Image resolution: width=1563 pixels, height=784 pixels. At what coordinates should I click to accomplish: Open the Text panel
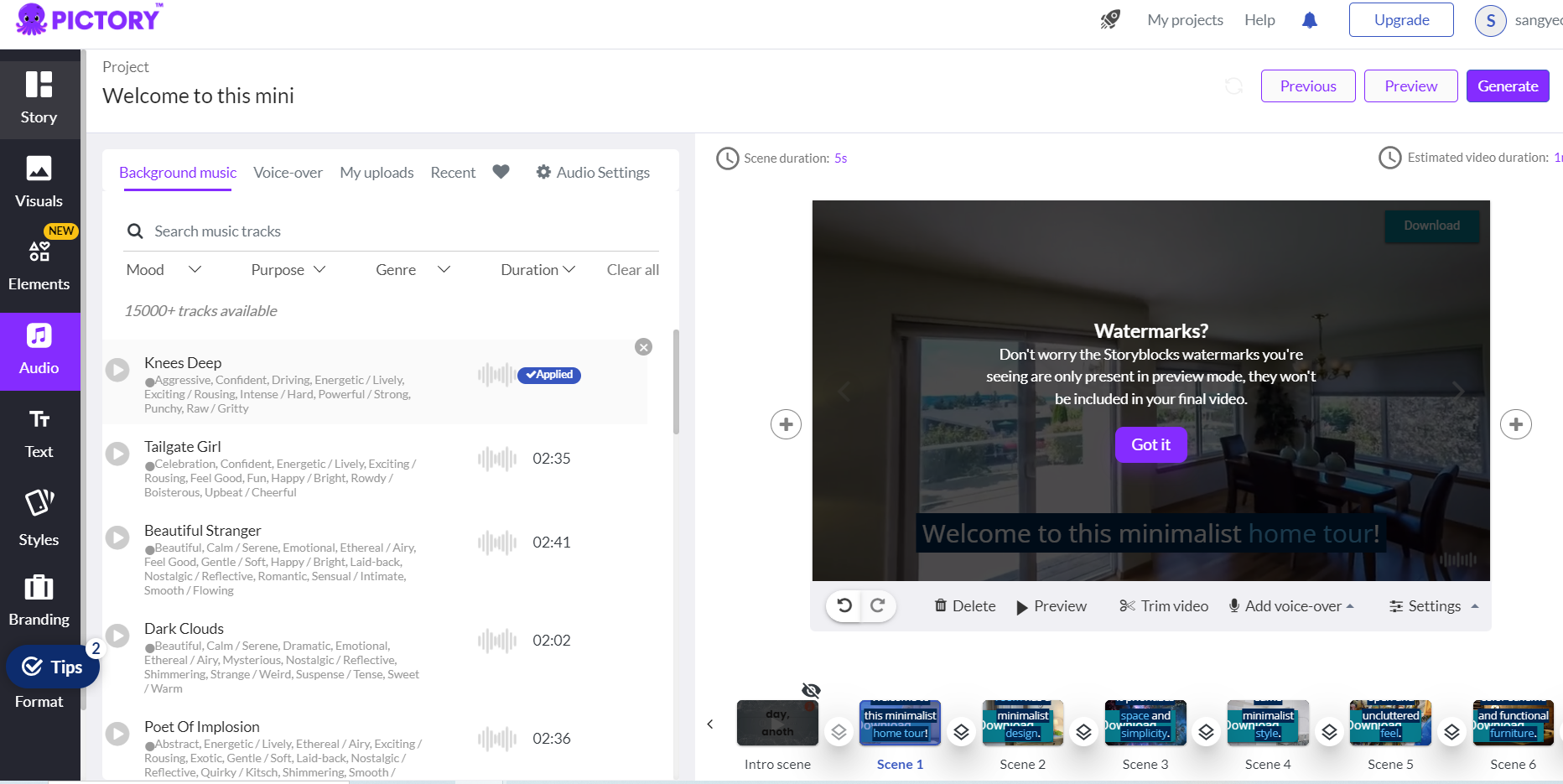39,433
